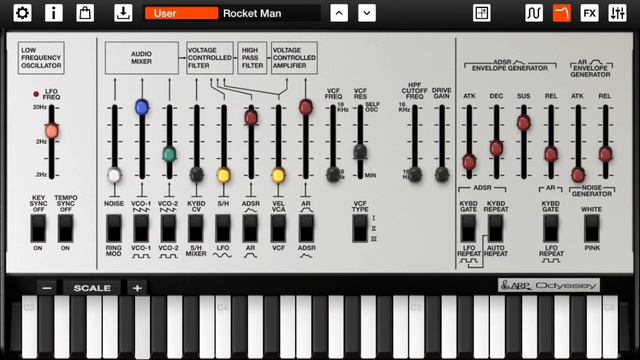Open the shop bag icon

pyautogui.click(x=85, y=13)
